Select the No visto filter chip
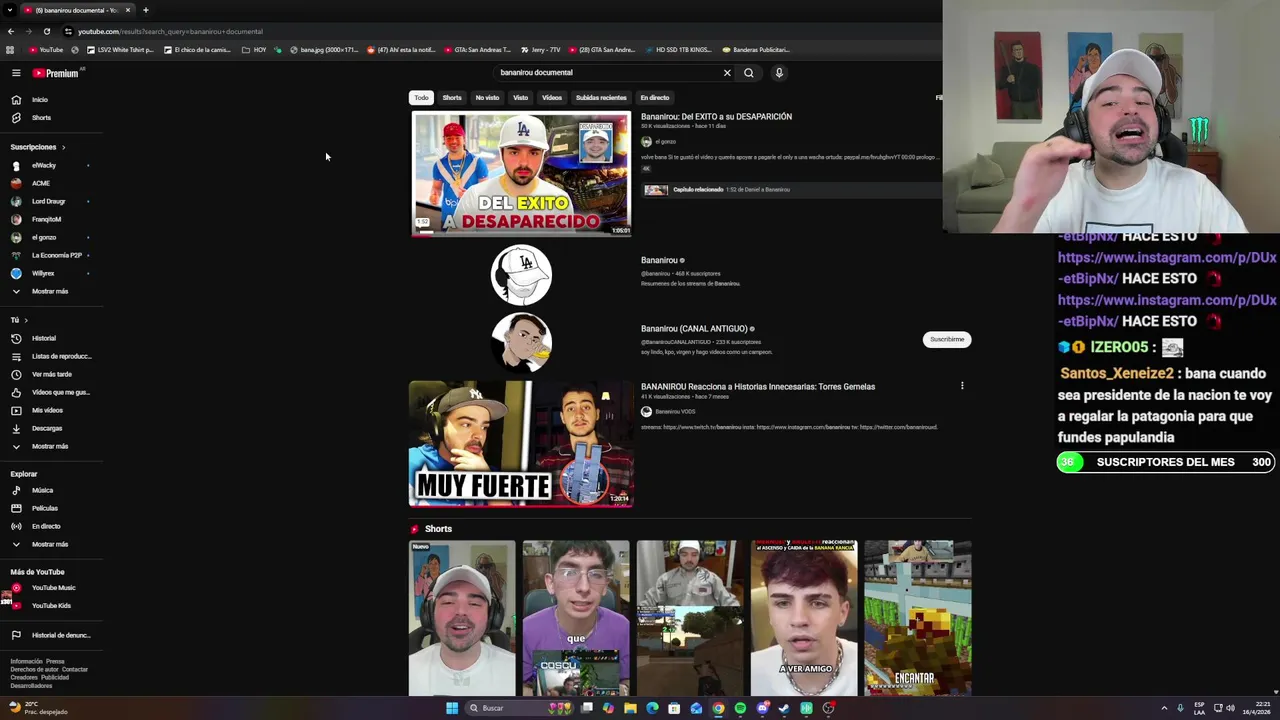 487,98
